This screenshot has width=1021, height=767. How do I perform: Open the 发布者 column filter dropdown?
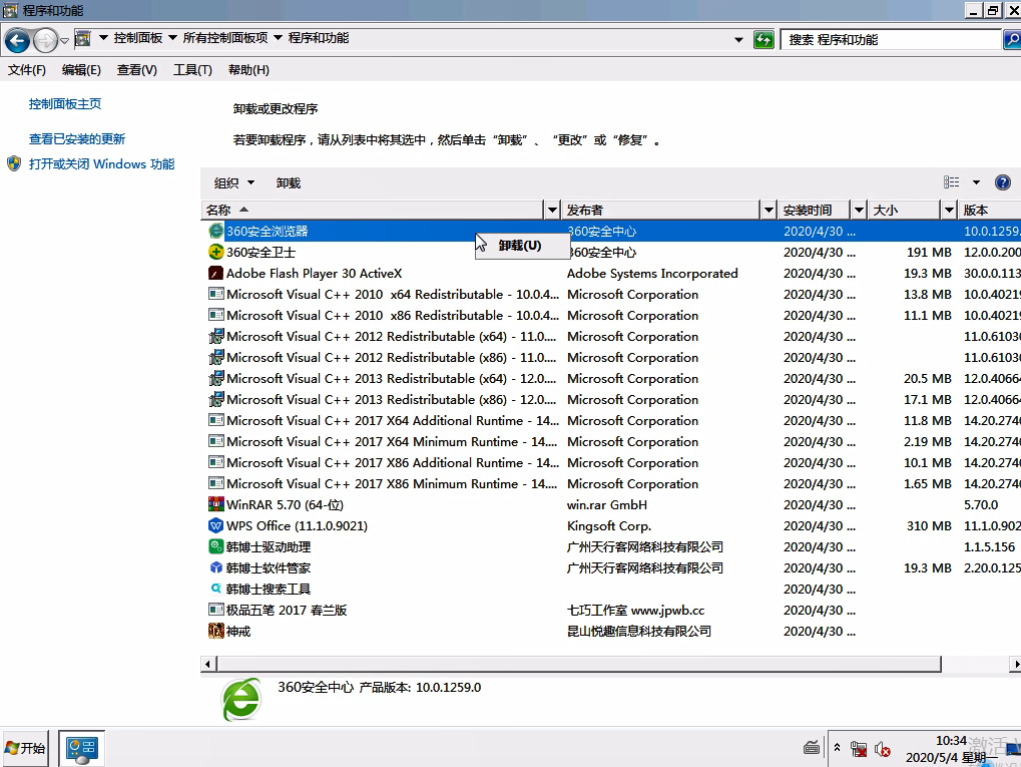pyautogui.click(x=768, y=210)
